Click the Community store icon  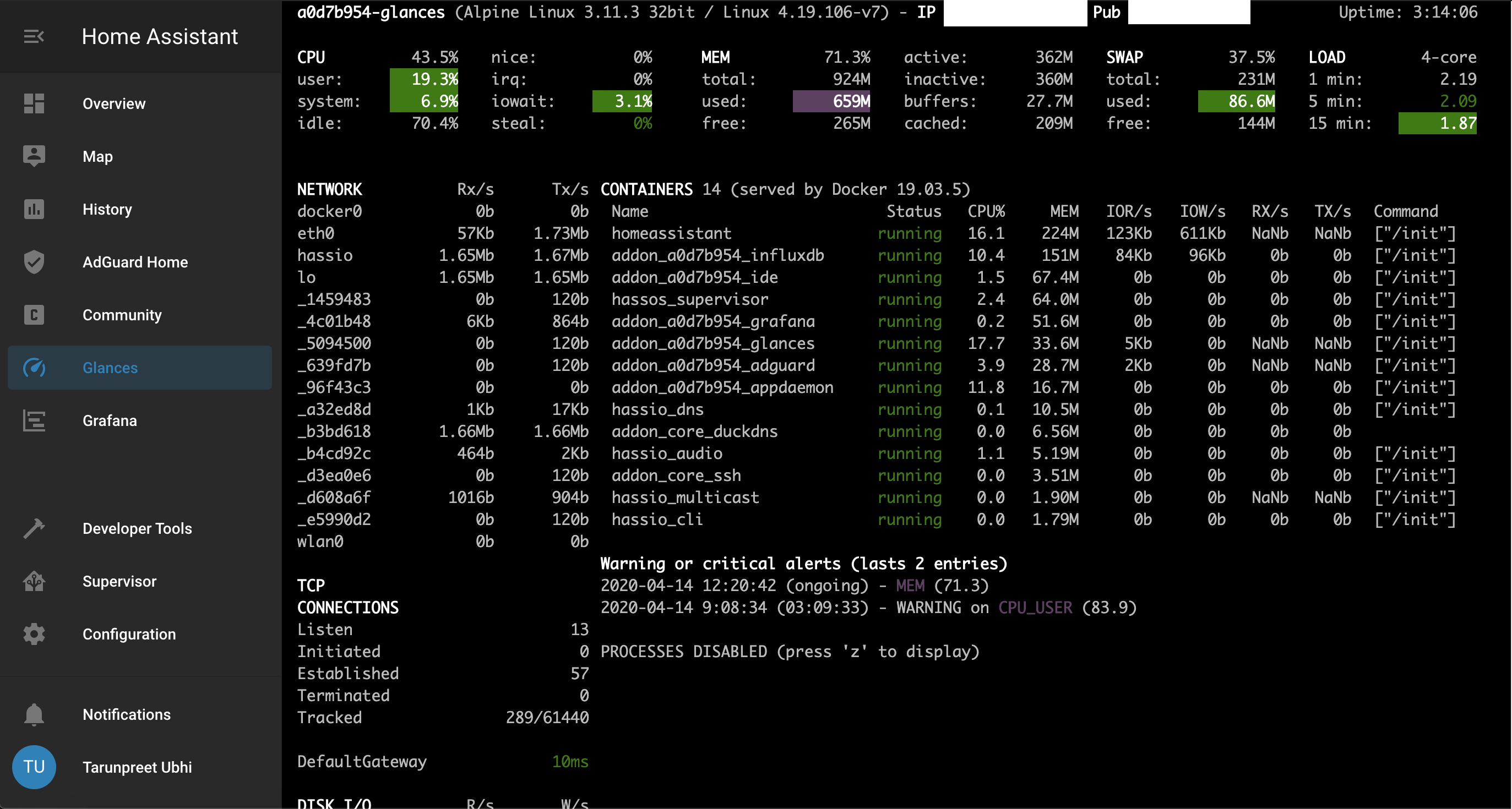coord(34,314)
